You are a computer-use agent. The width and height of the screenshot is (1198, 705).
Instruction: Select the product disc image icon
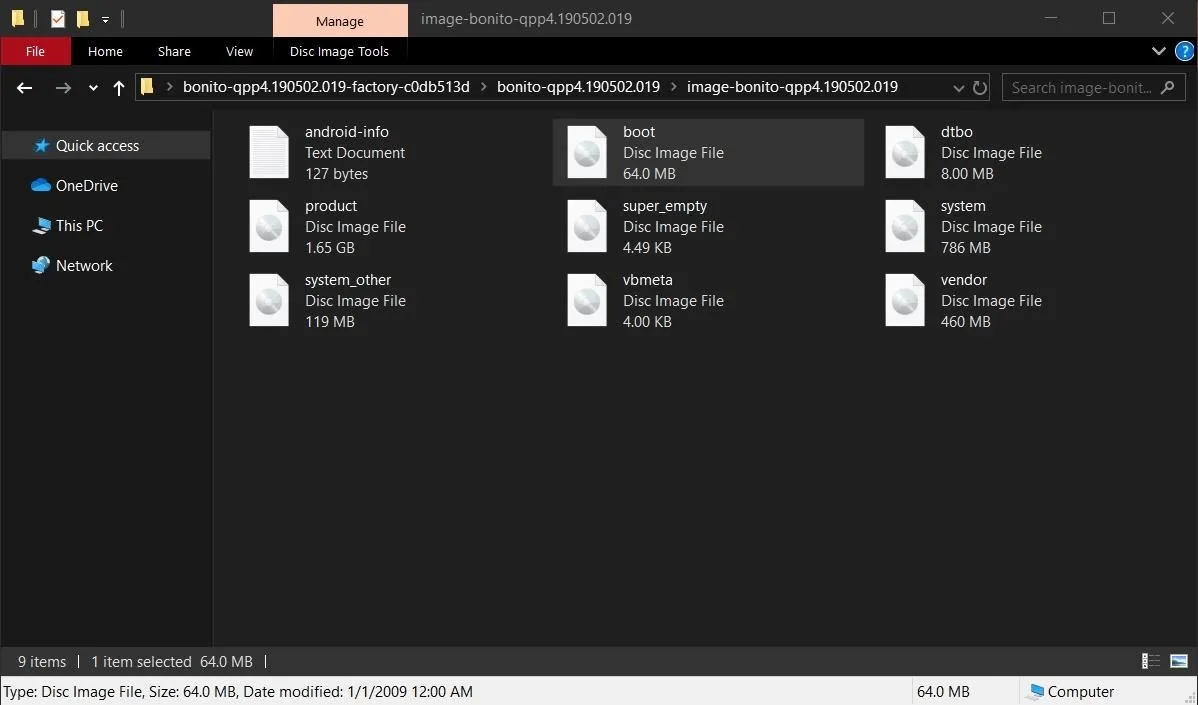[269, 226]
